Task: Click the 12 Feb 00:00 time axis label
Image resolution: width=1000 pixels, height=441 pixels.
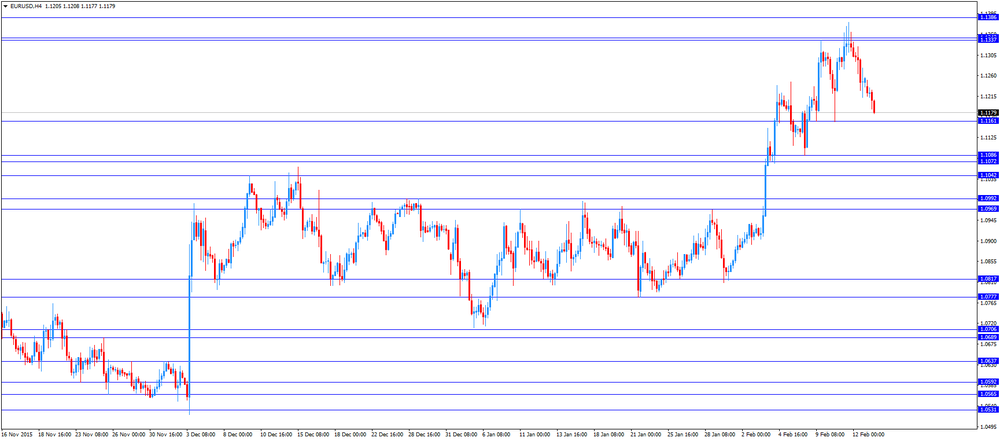Action: click(868, 434)
